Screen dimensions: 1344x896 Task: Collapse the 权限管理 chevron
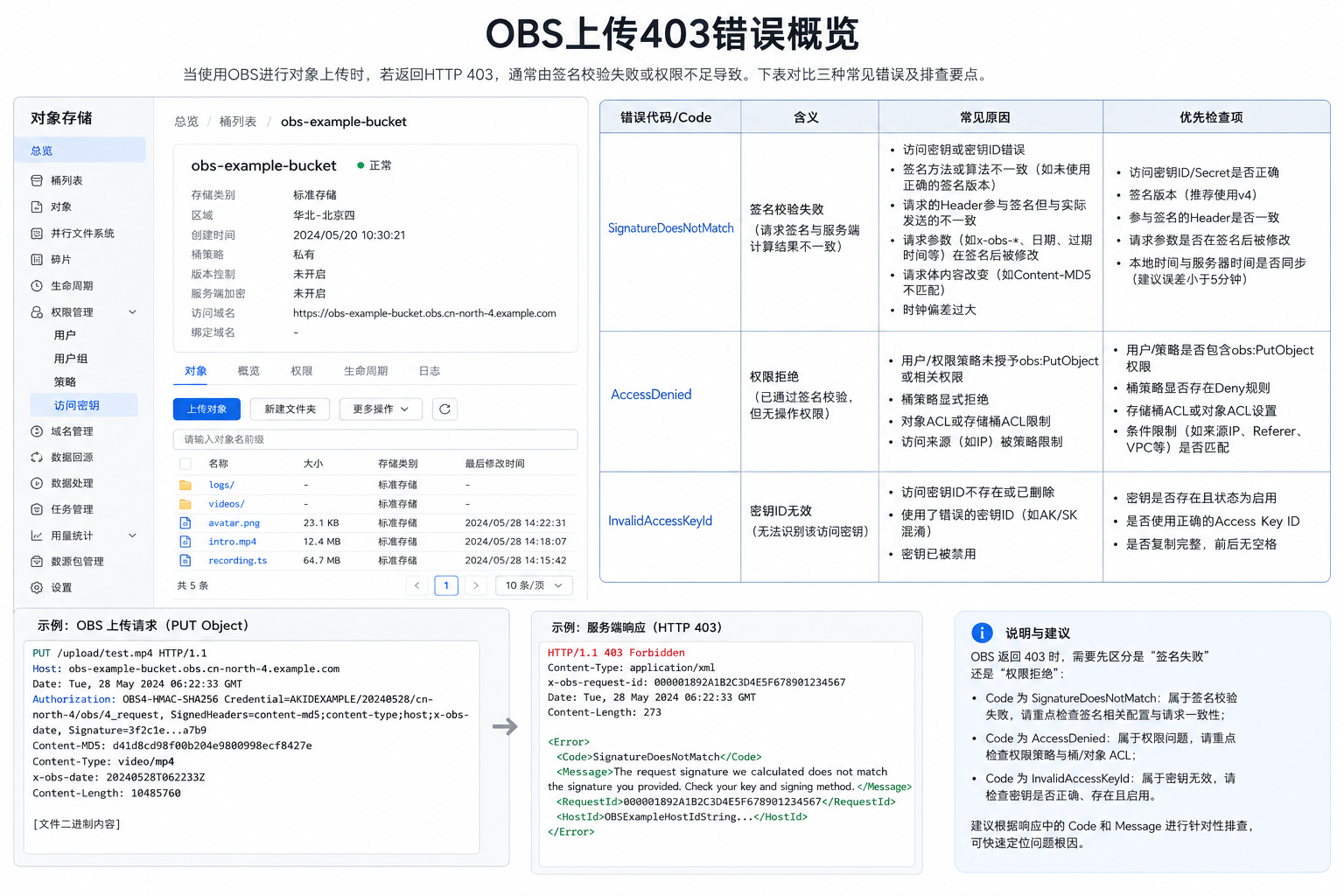point(133,312)
